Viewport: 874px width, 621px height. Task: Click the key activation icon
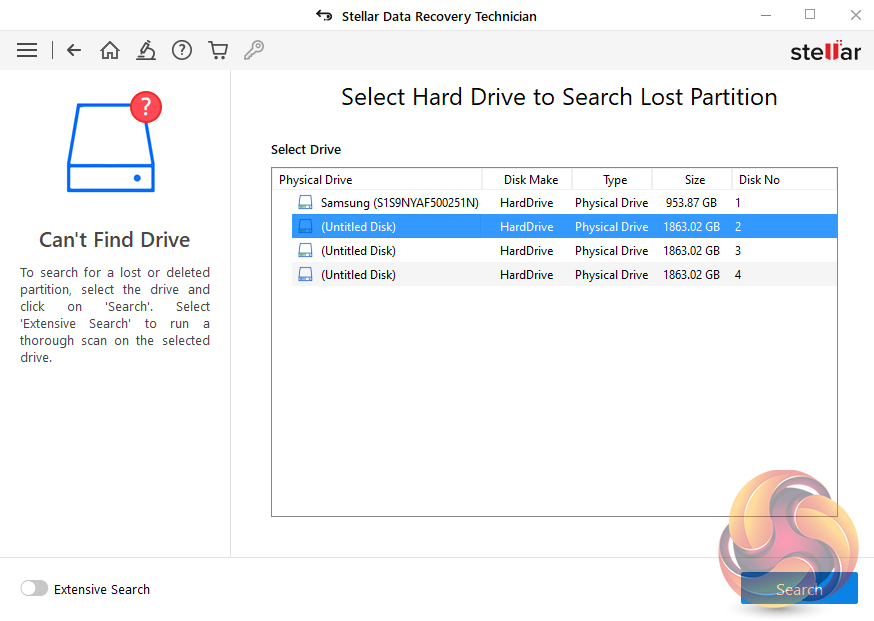pos(254,50)
